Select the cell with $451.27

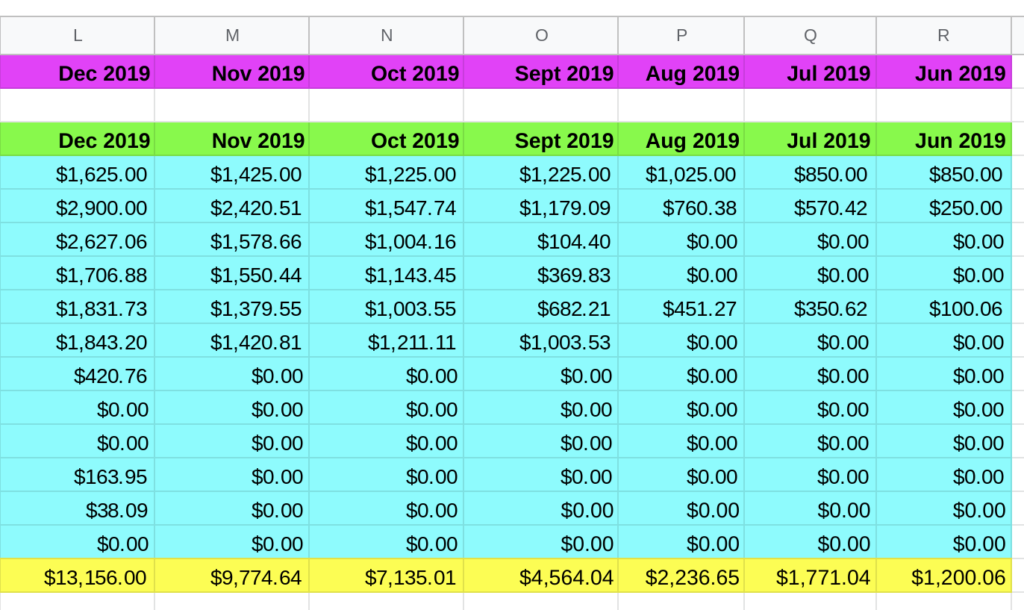[x=681, y=309]
